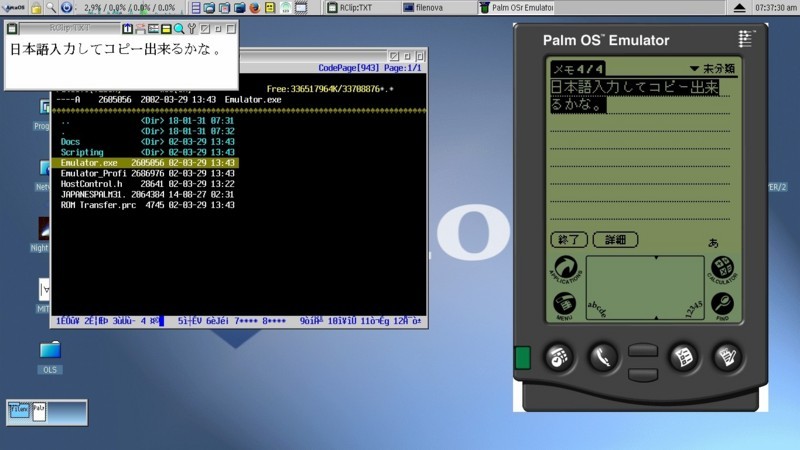
Task: Open the purple drawer list icon in toolbar
Action: point(196,8)
